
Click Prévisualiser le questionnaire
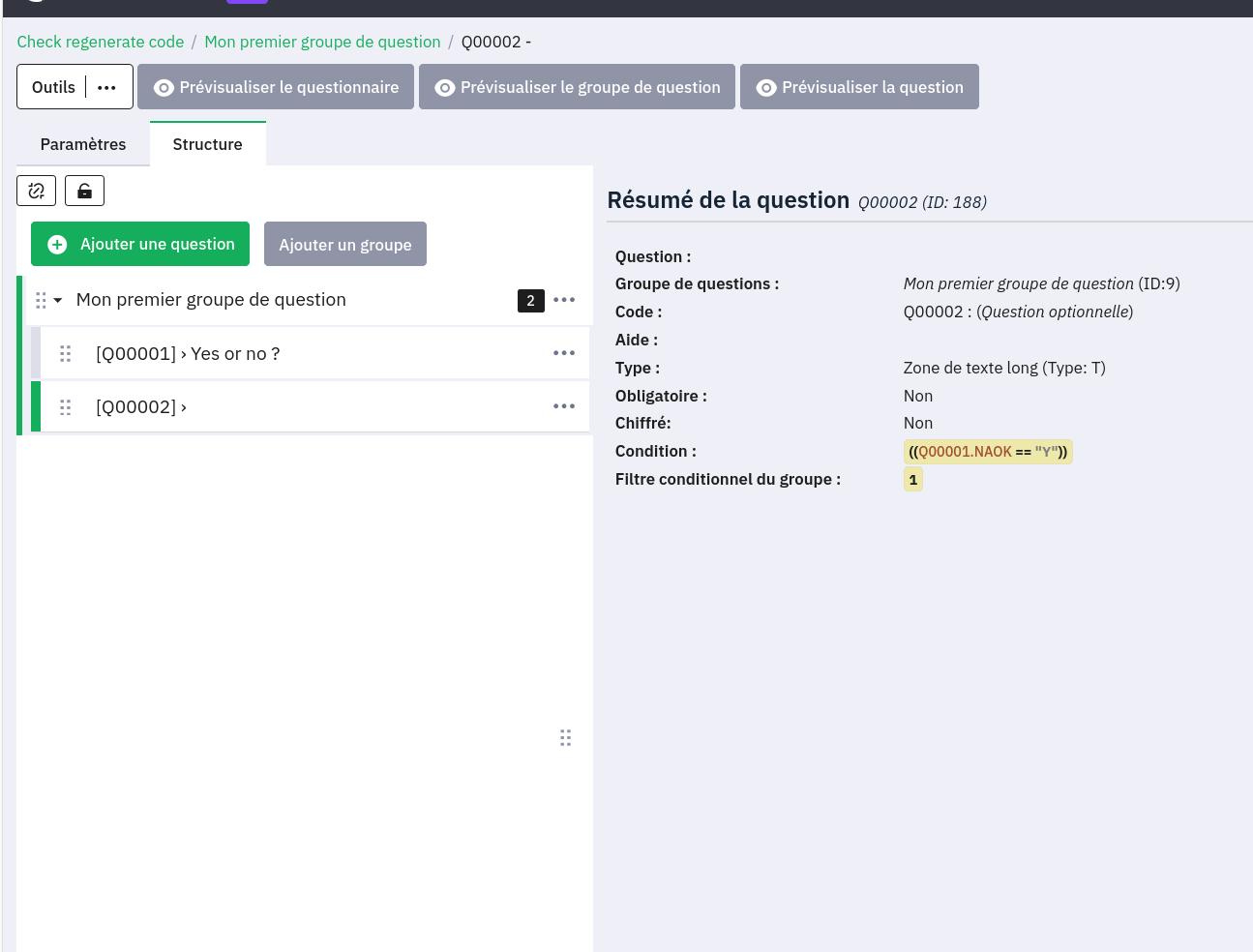276,87
